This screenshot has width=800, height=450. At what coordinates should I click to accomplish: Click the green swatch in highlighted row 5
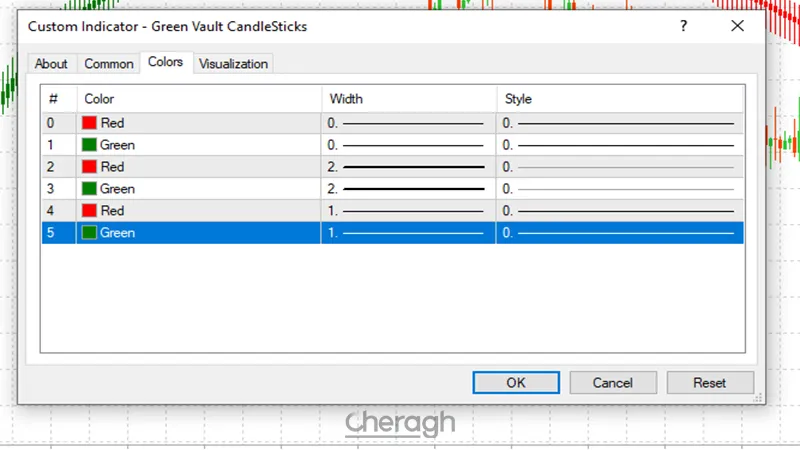click(x=90, y=233)
